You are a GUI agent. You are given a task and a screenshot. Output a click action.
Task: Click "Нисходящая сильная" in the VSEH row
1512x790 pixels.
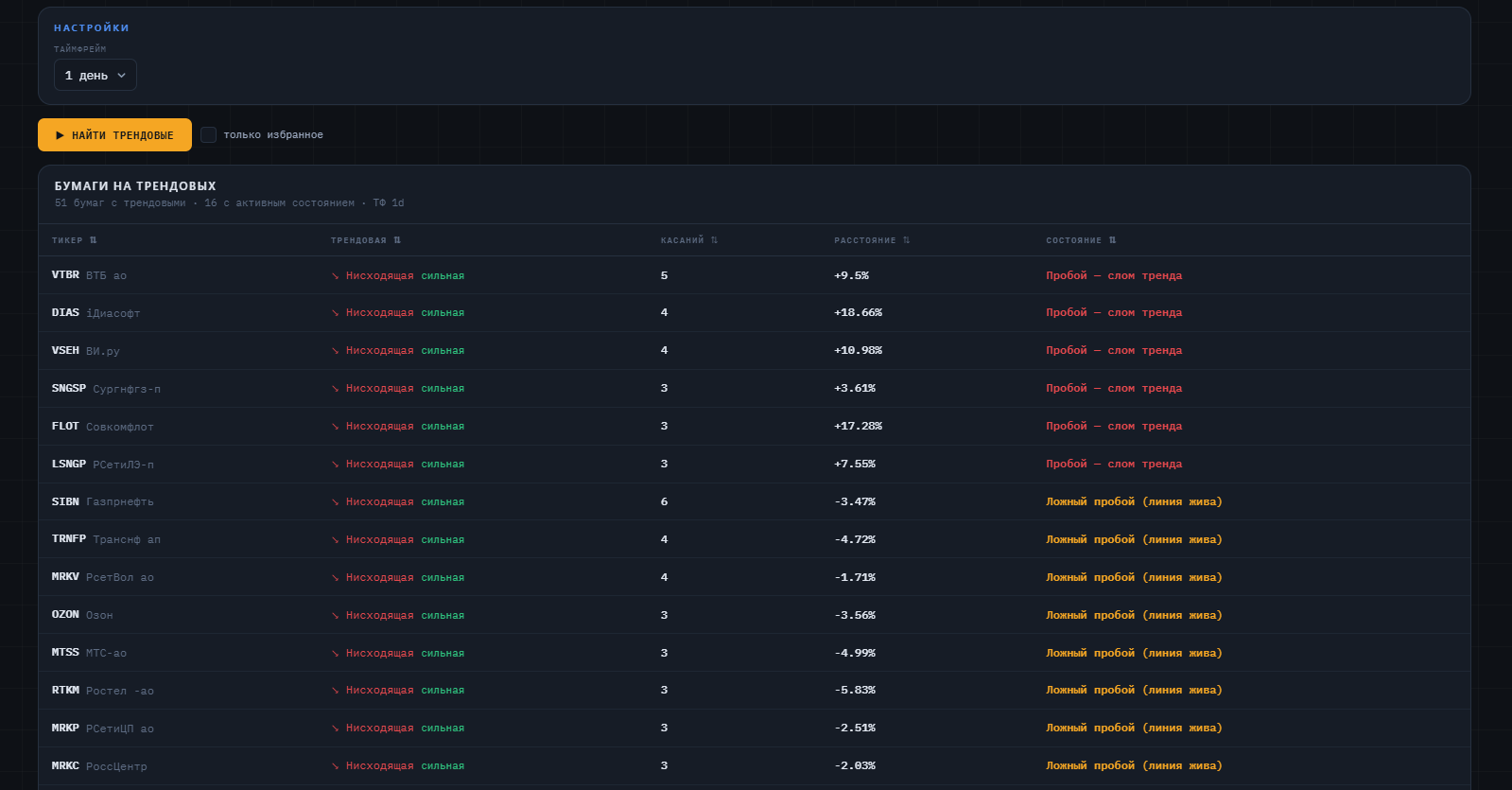(398, 350)
